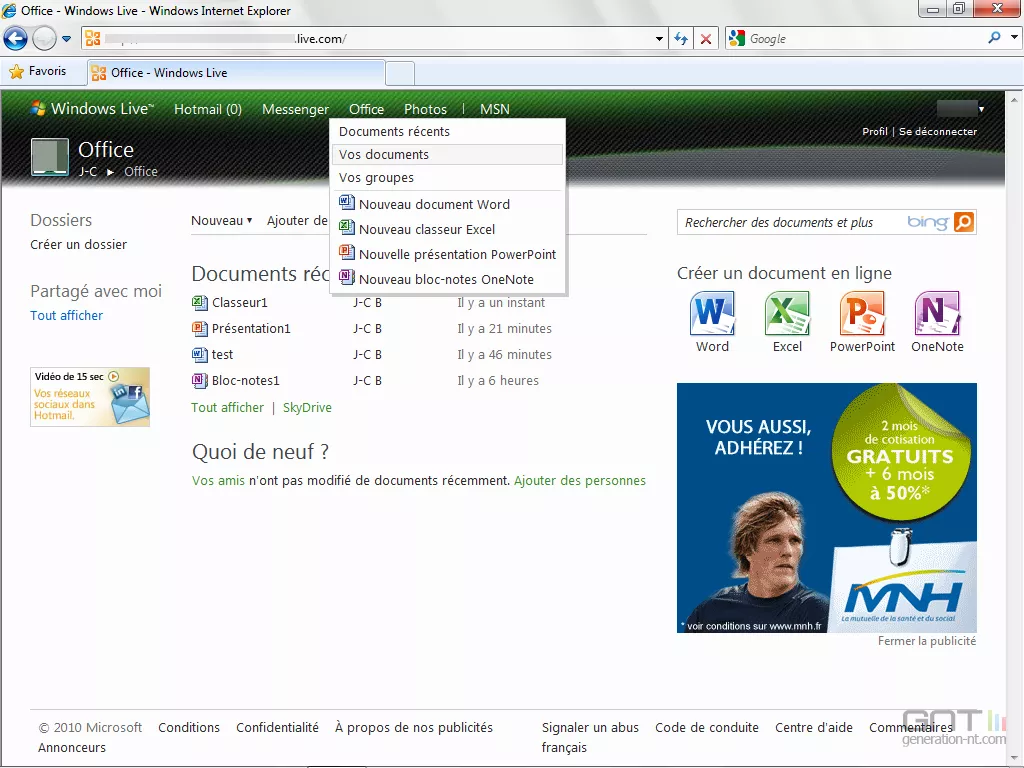Screen dimensions: 1024x768
Task: Select the Office - Windows Live tab
Action: point(235,72)
